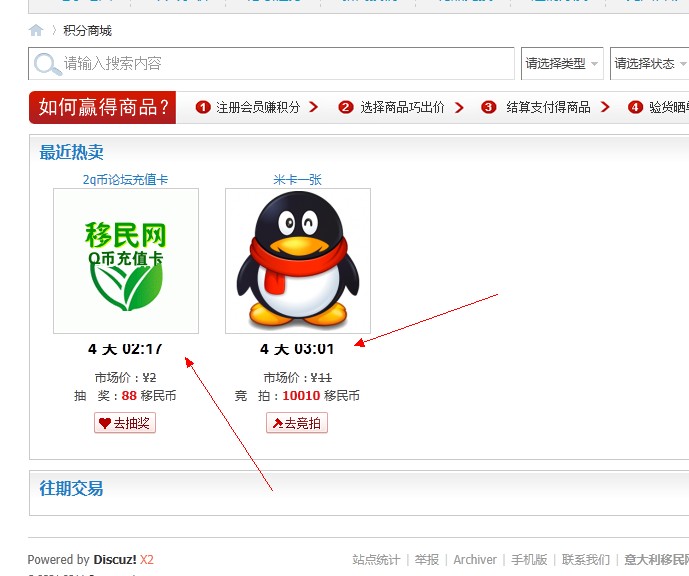Image resolution: width=689 pixels, height=576 pixels.
Task: Open the QQ penguin product image
Action: (298, 261)
